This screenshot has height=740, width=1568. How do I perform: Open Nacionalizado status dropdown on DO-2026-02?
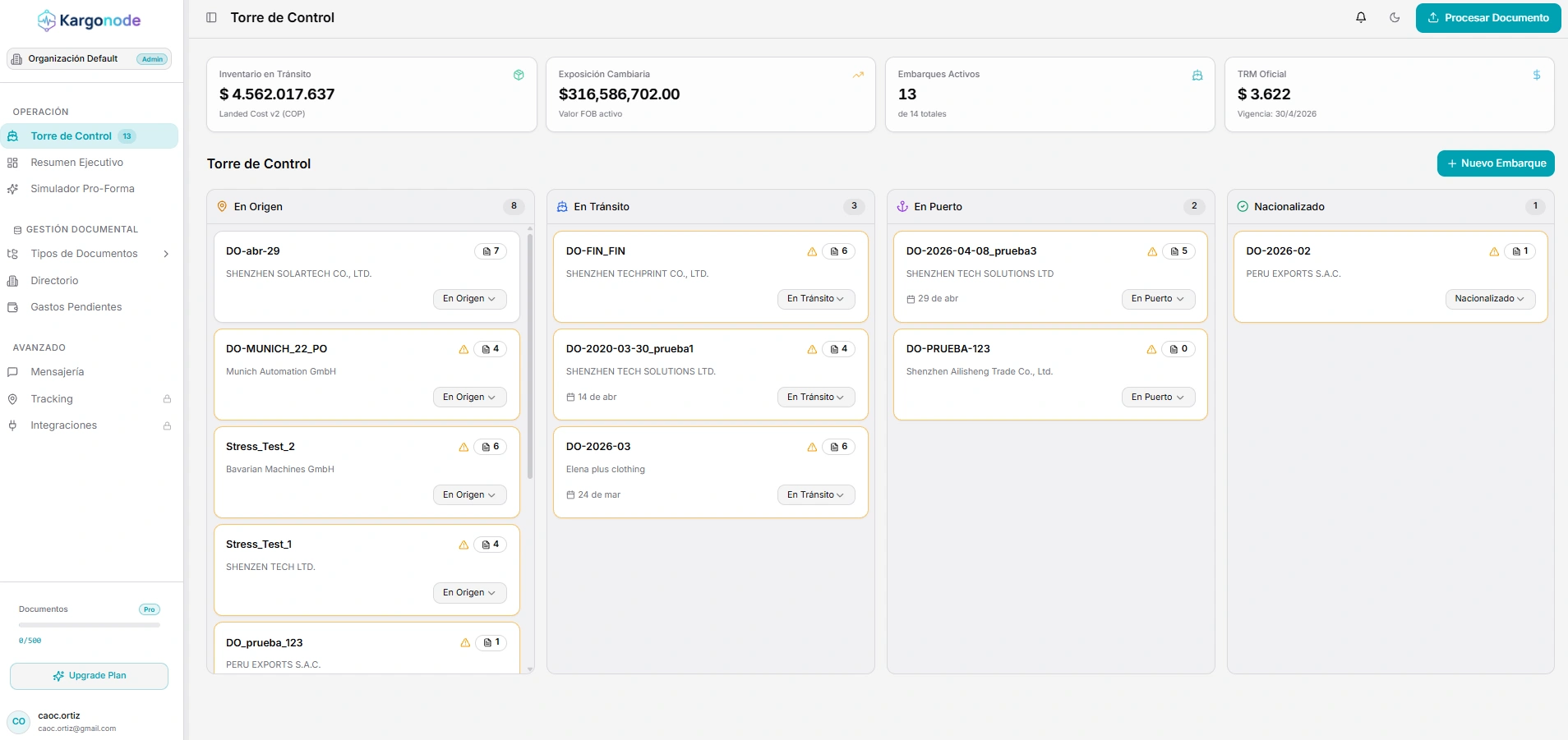1490,299
